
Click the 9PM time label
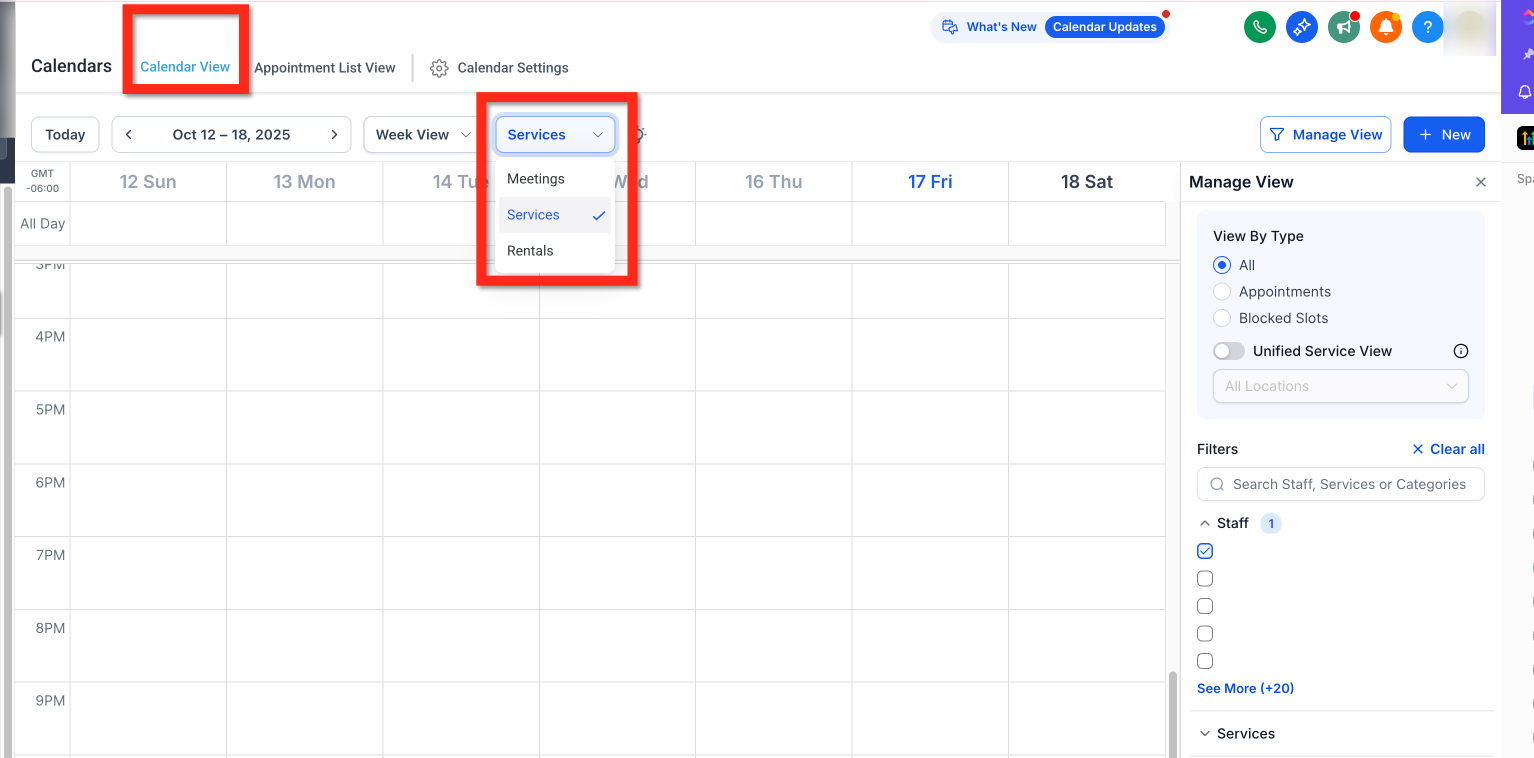pos(50,701)
